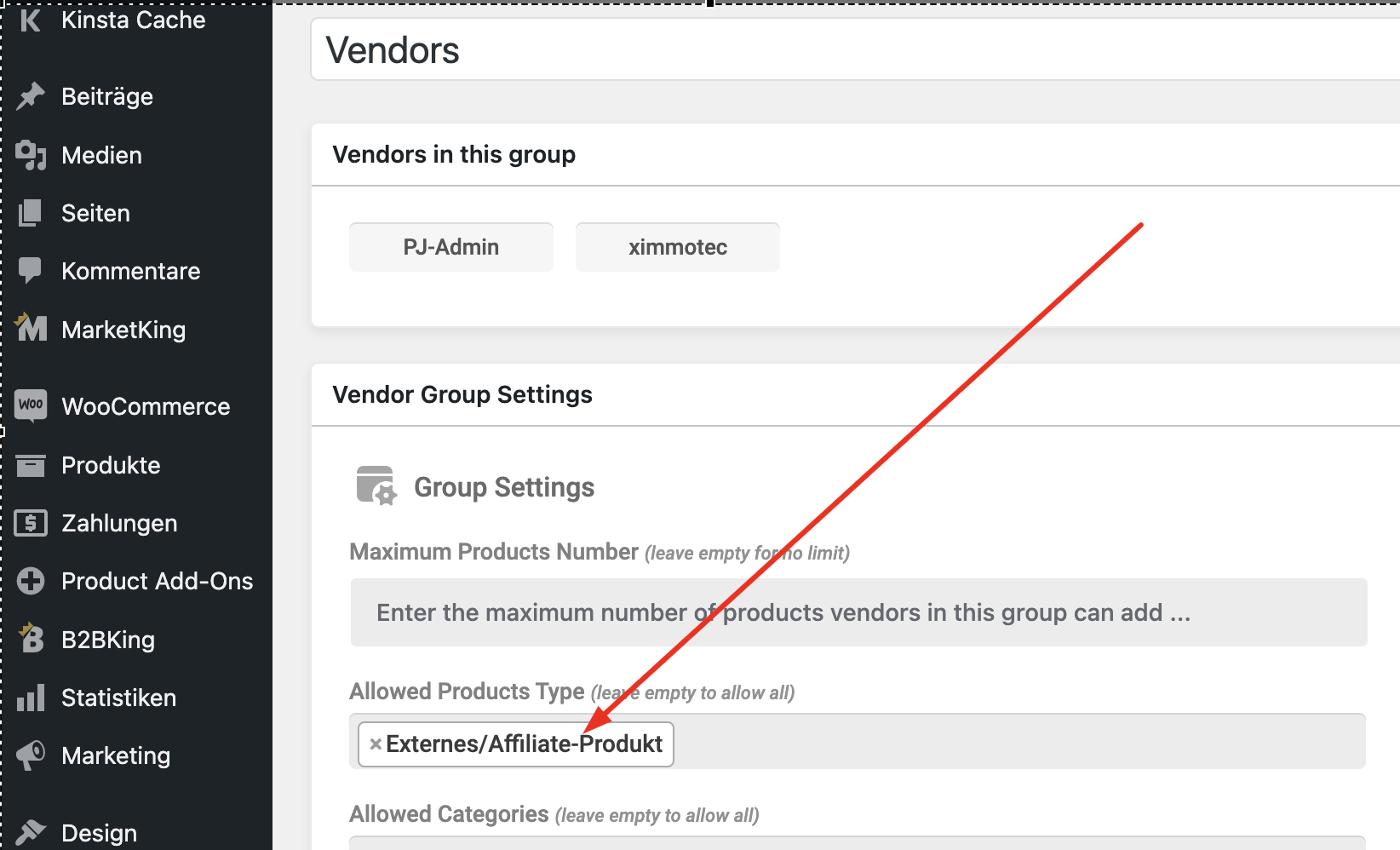
Task: Focus the Maximum Products Number input
Action: 858,612
